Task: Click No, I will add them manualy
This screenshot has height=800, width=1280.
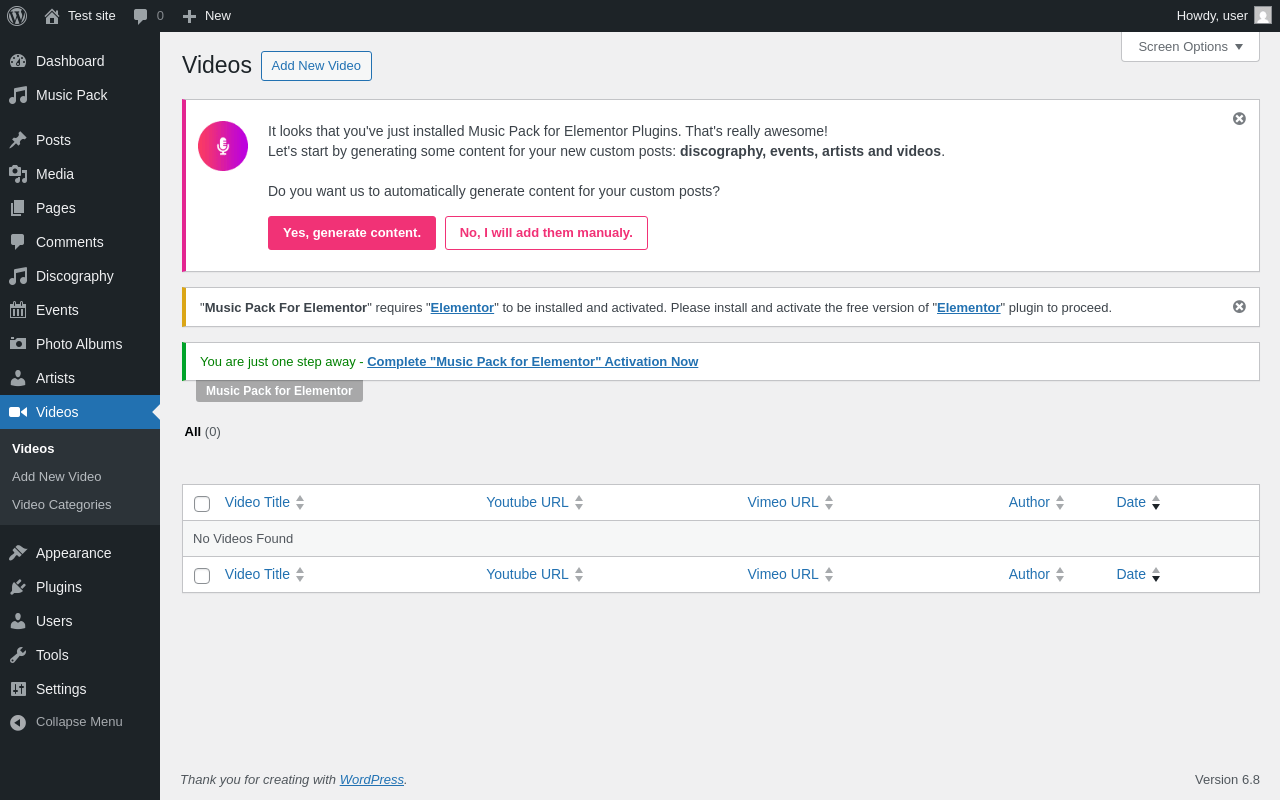Action: point(546,233)
